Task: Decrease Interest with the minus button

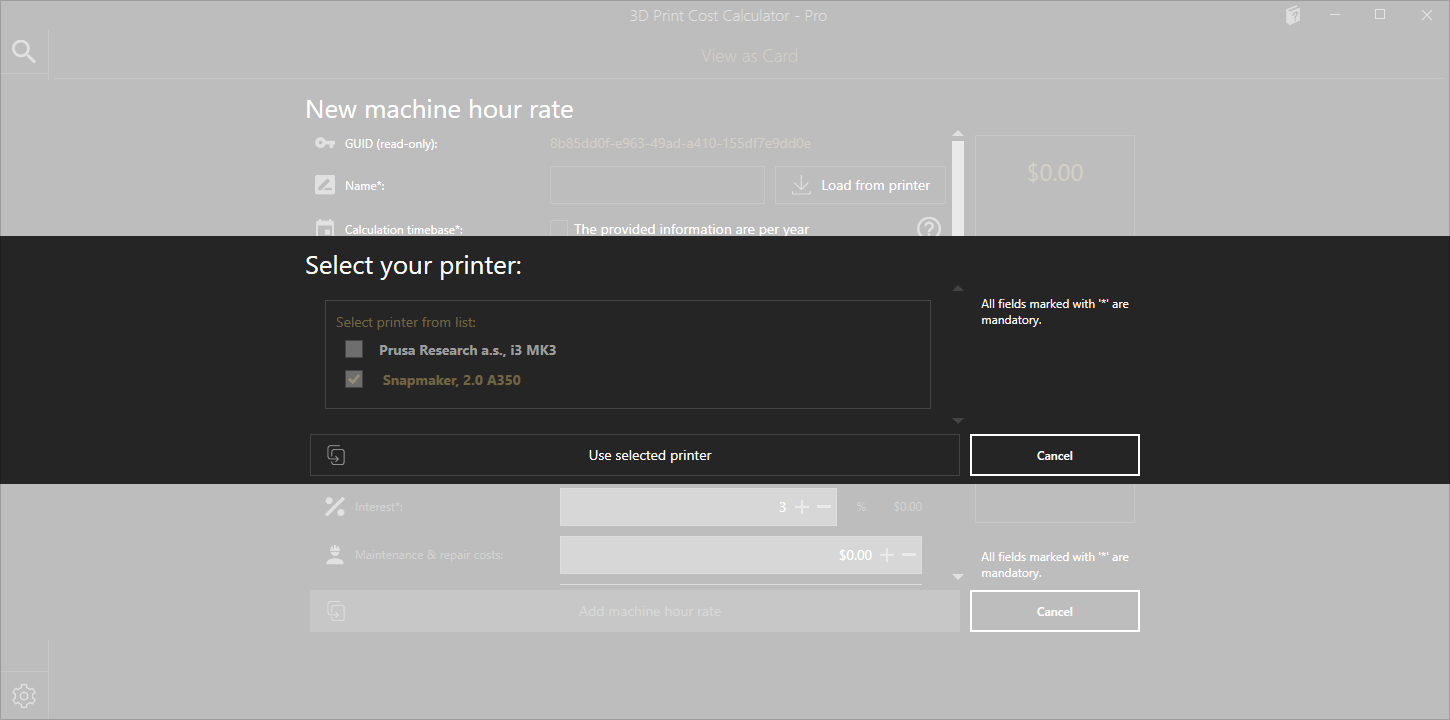Action: (824, 507)
